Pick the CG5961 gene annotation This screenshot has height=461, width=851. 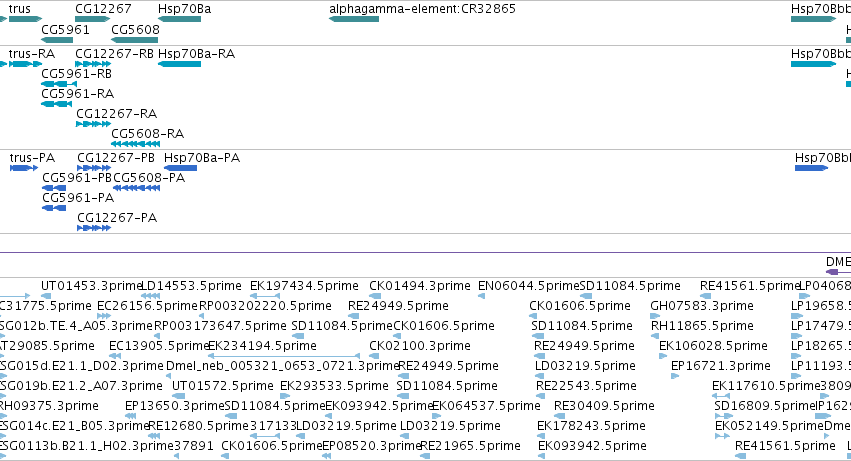(57, 40)
